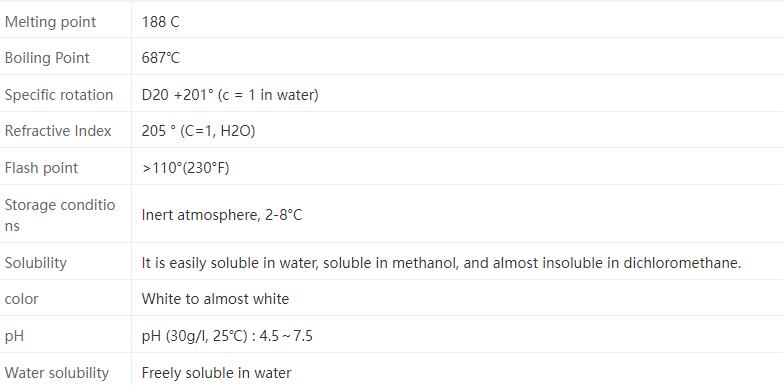Select the dichloromethane solubility description
Image resolution: width=783 pixels, height=386 pixels.
[441, 263]
